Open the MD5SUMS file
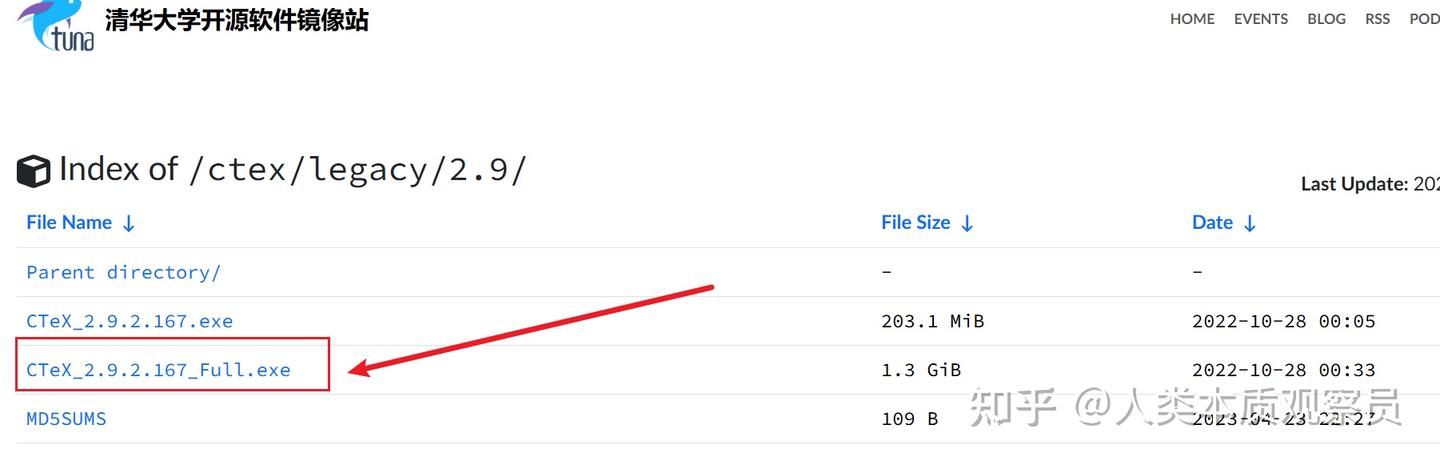The height and width of the screenshot is (465, 1440). (x=66, y=419)
